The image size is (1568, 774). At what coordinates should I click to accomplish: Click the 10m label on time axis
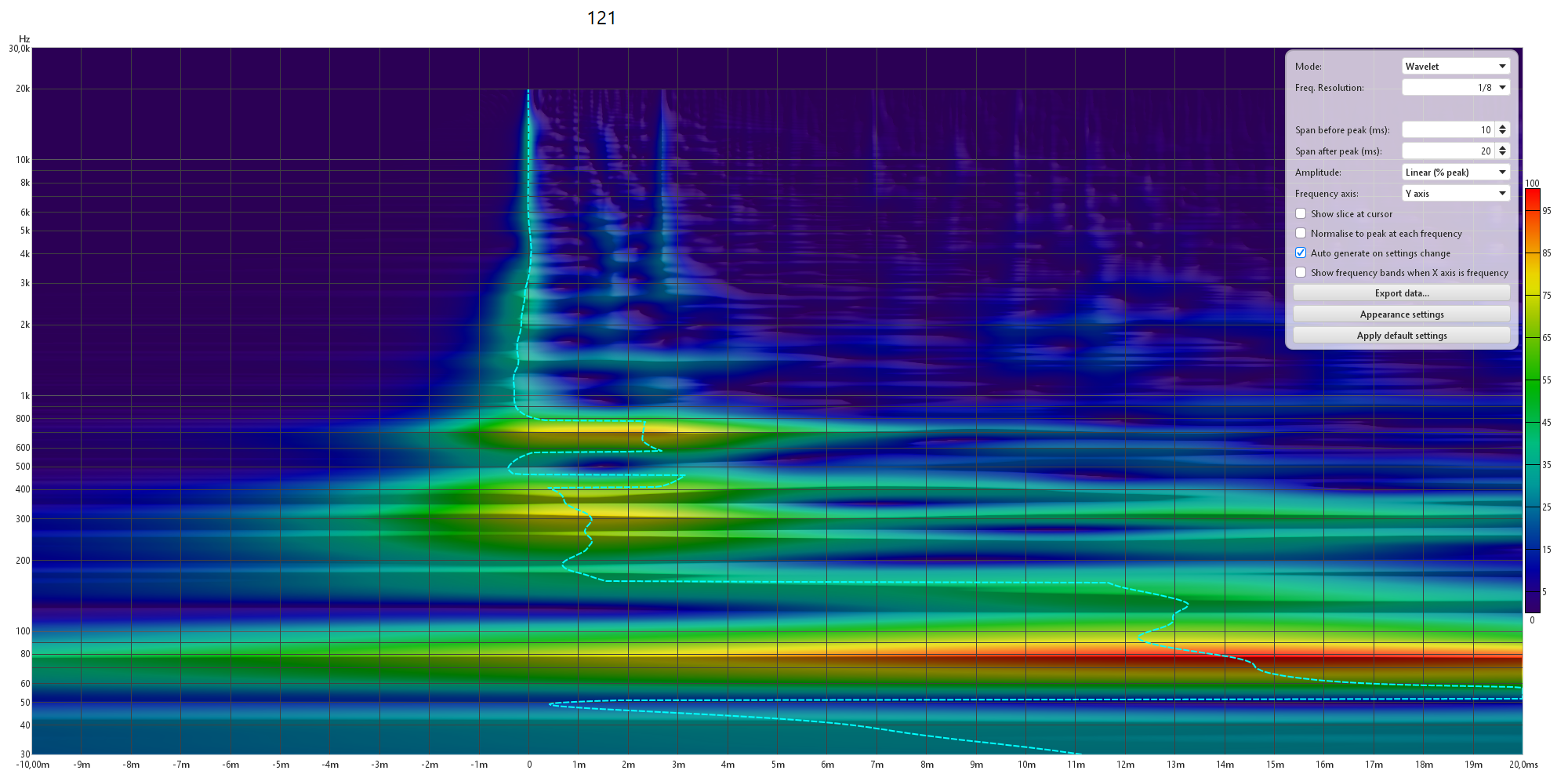click(1026, 765)
